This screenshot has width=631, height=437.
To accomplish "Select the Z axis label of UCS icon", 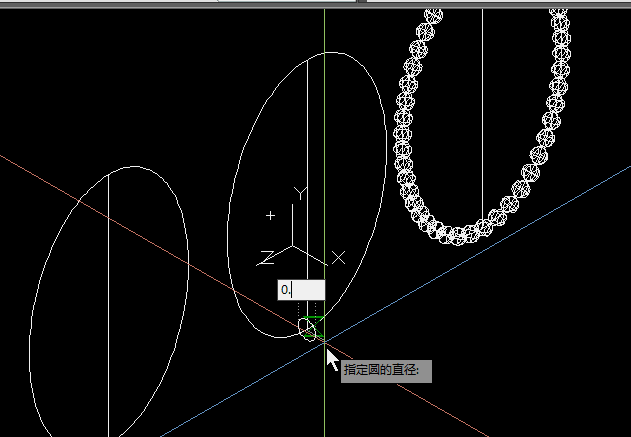I will 266,258.
